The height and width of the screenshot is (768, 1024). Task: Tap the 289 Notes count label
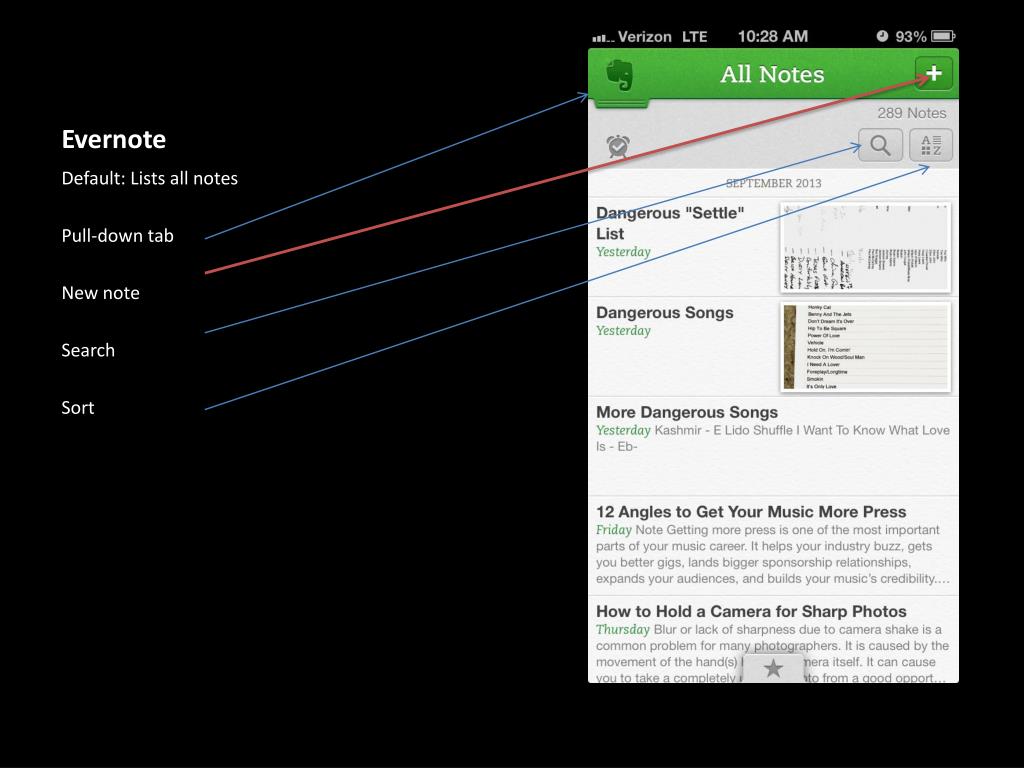[x=911, y=113]
